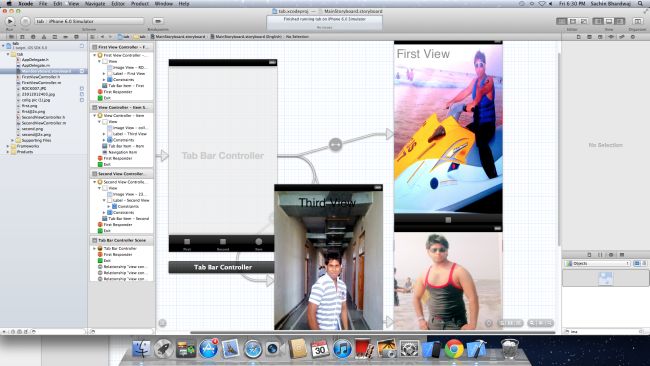Hide the Navigator pane
This screenshot has width=650, height=366.
point(598,21)
